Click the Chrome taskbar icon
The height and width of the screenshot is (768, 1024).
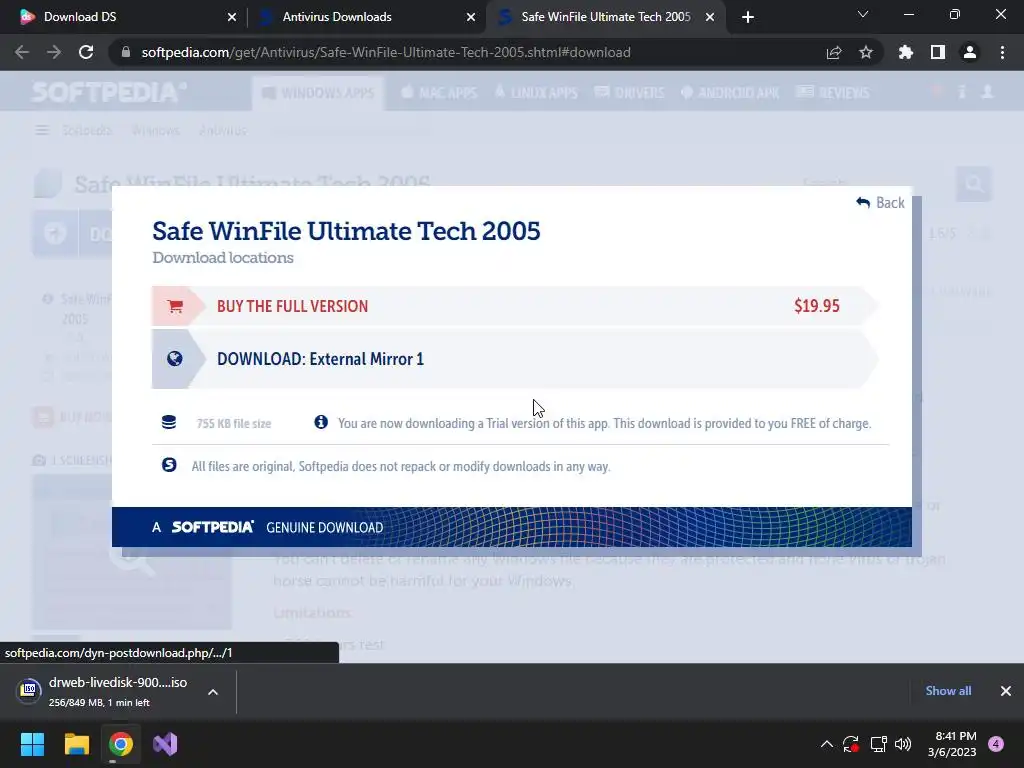tap(121, 744)
